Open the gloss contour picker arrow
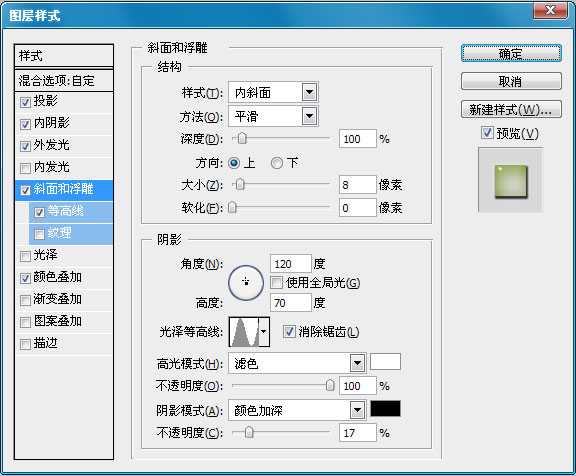Screen dimensions: 576x476 264,332
